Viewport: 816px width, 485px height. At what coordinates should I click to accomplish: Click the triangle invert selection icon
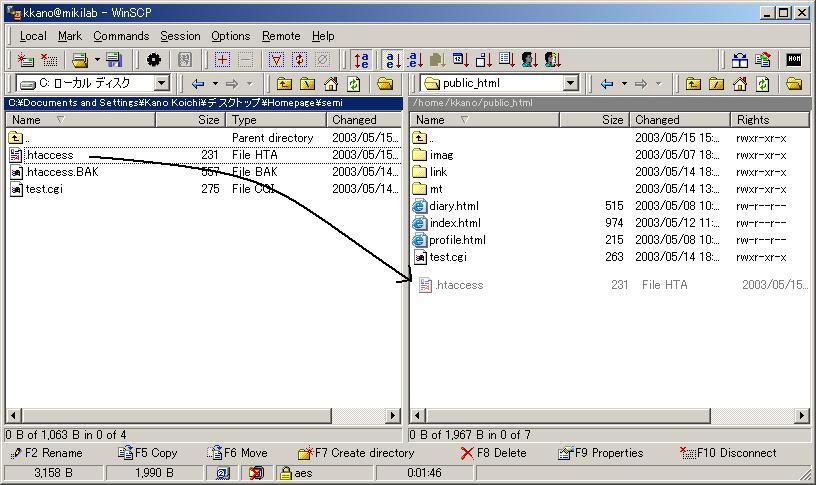click(276, 60)
